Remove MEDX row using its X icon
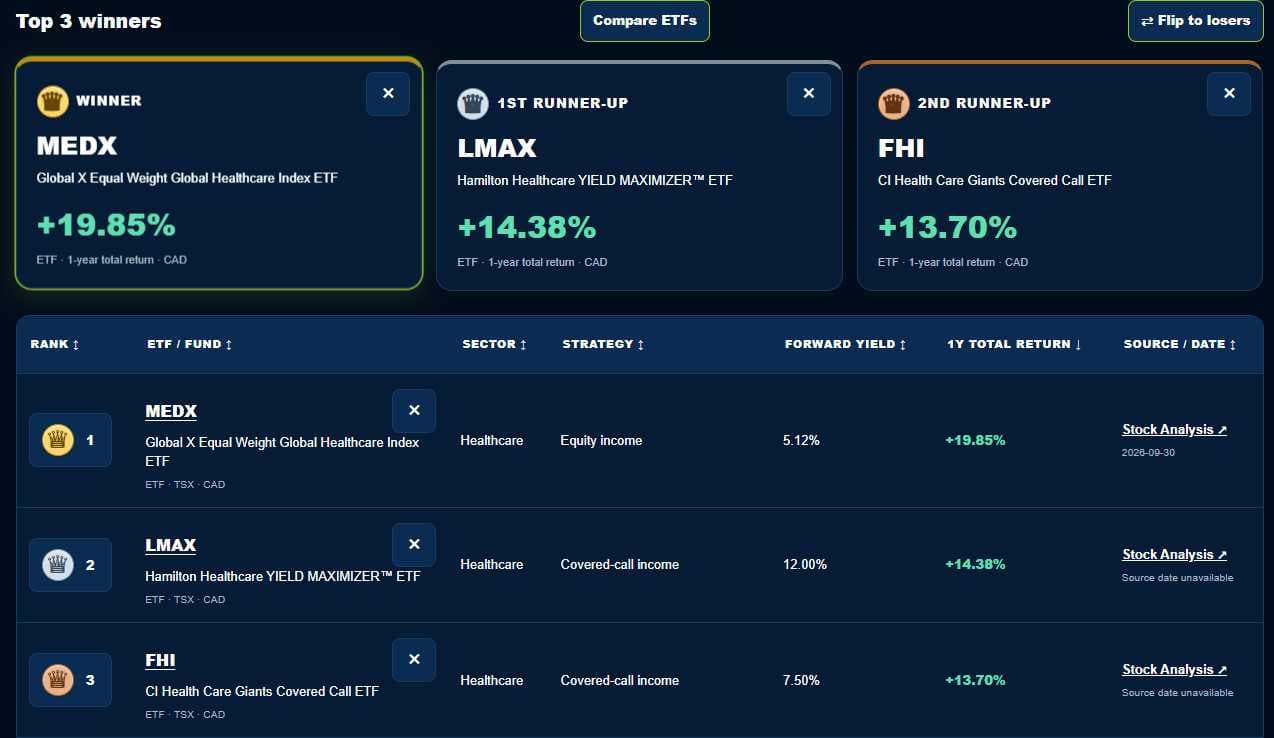The height and width of the screenshot is (738, 1274). (x=414, y=410)
